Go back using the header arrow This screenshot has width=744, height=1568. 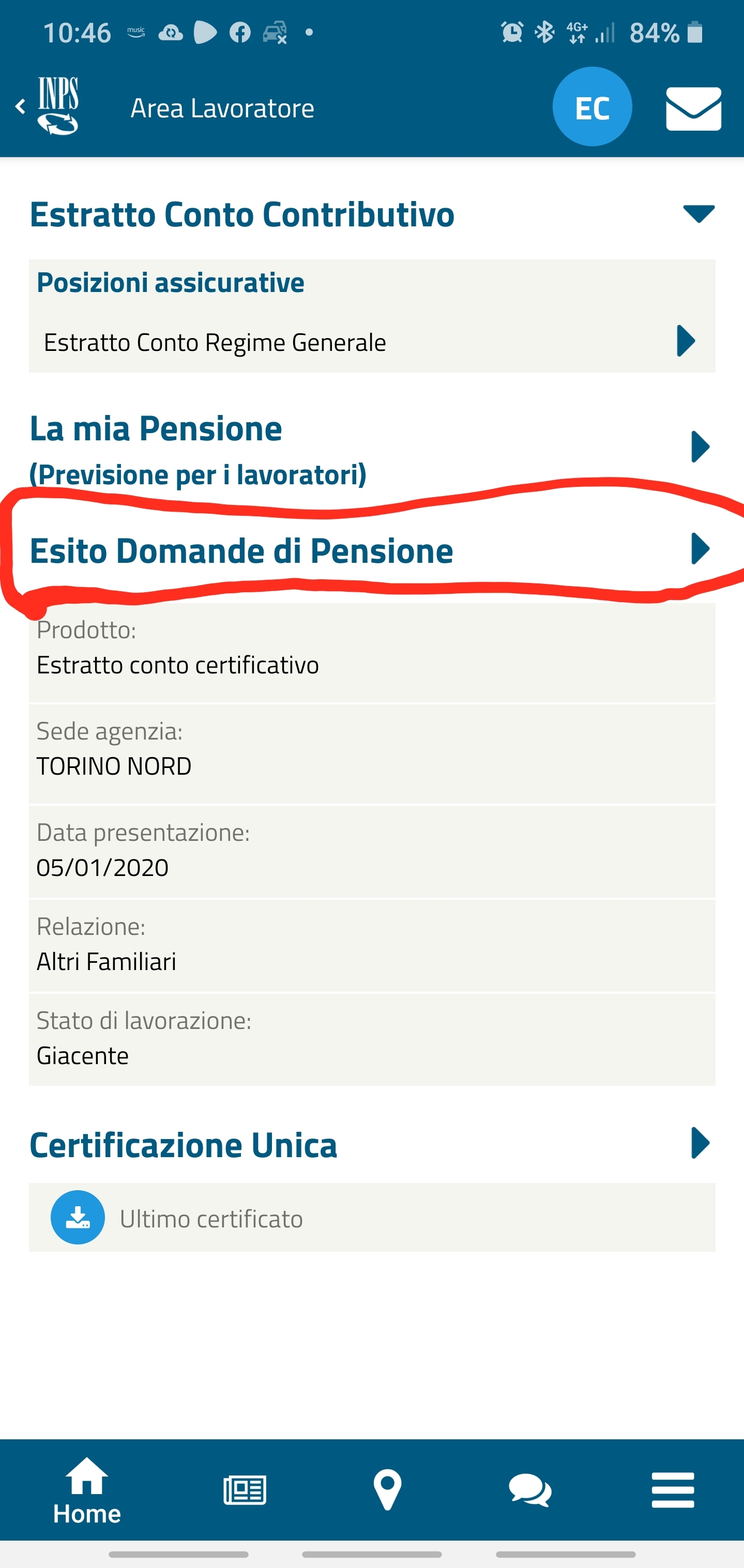pos(20,106)
